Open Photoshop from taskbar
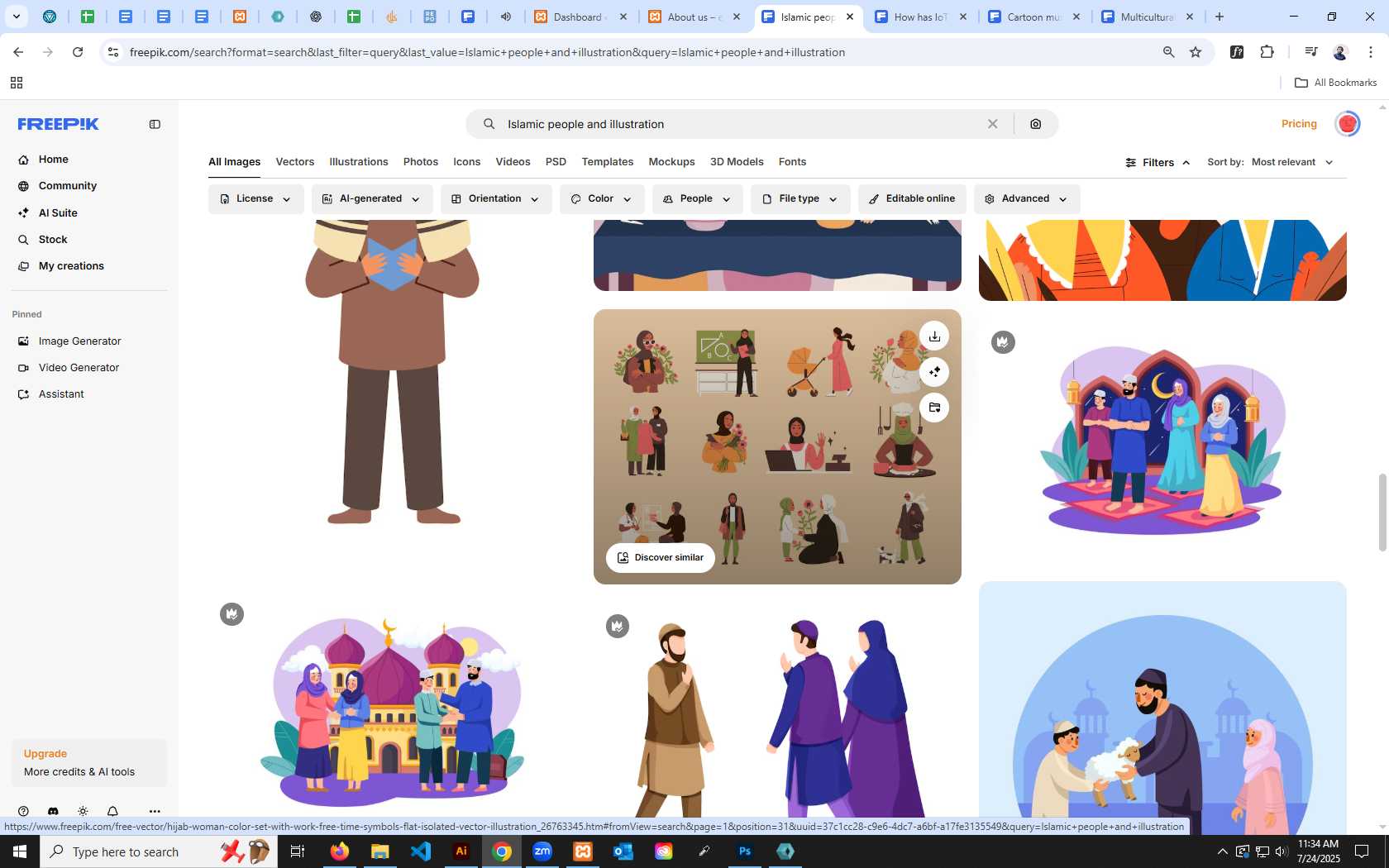 (745, 851)
